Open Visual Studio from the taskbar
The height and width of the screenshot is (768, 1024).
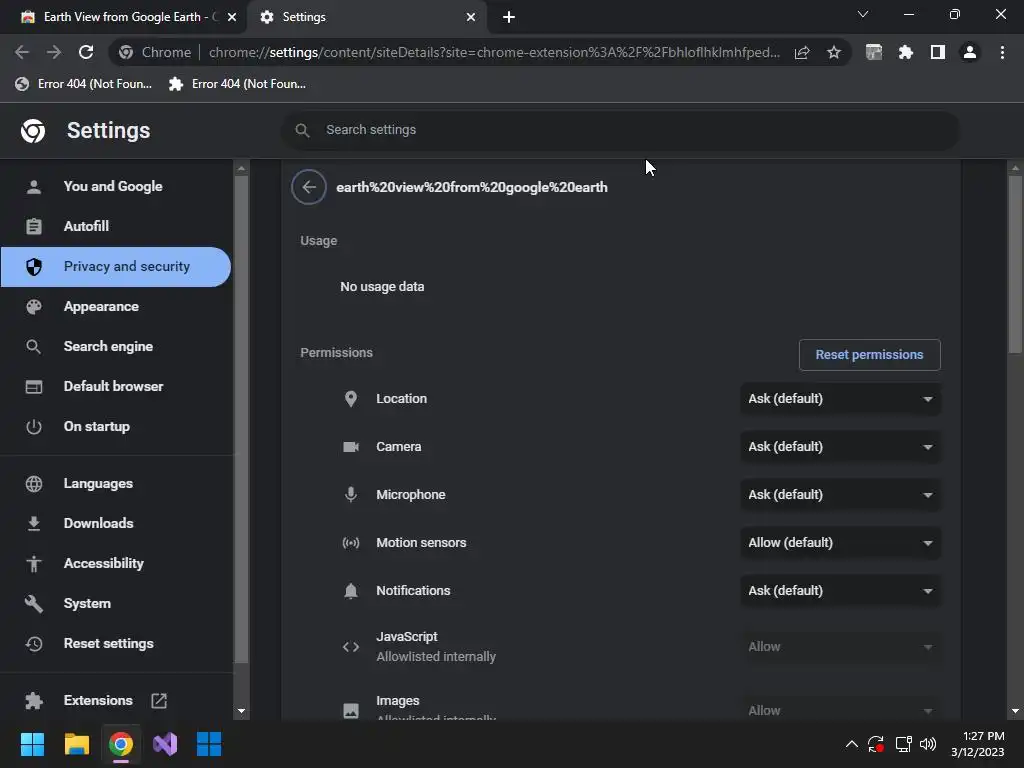(165, 744)
